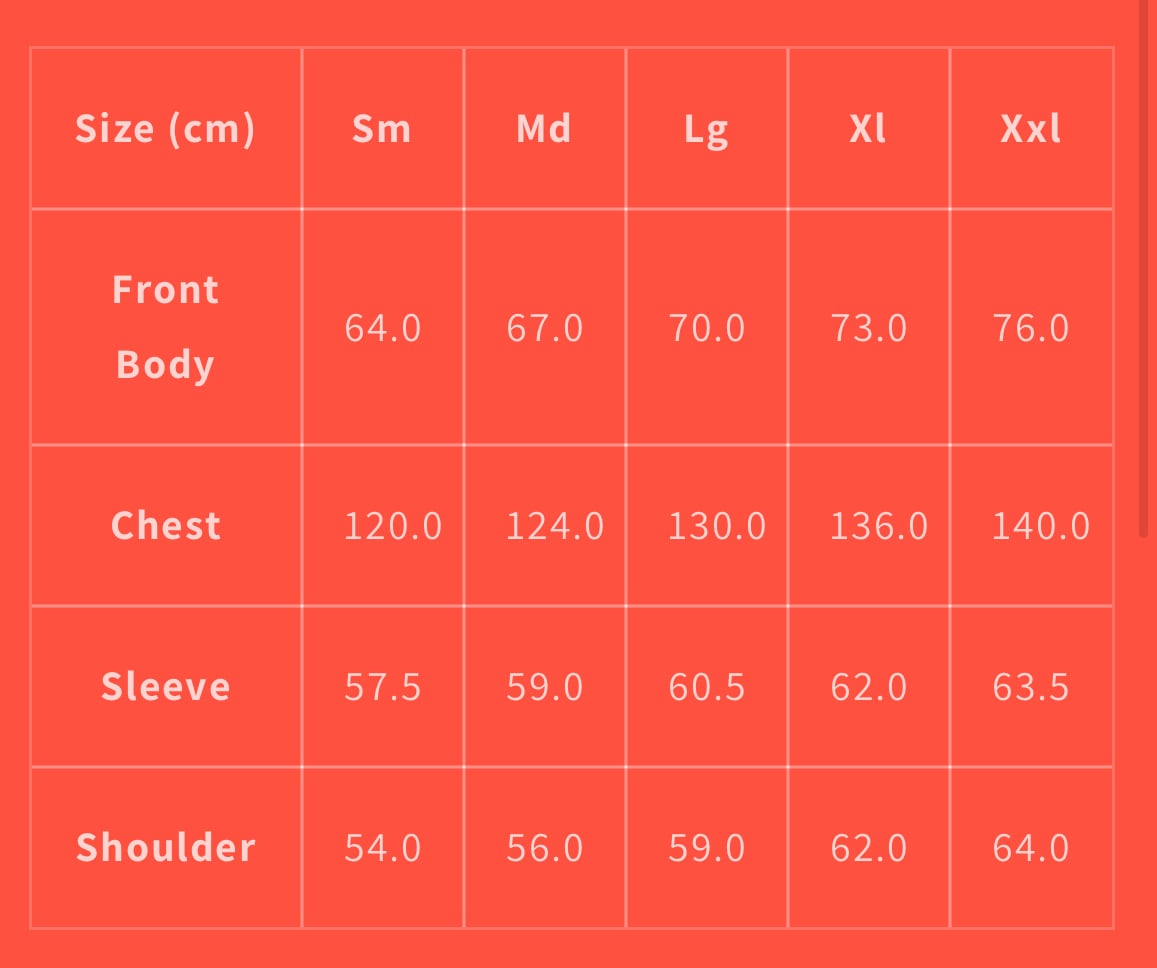Click the Lg column header

click(706, 129)
